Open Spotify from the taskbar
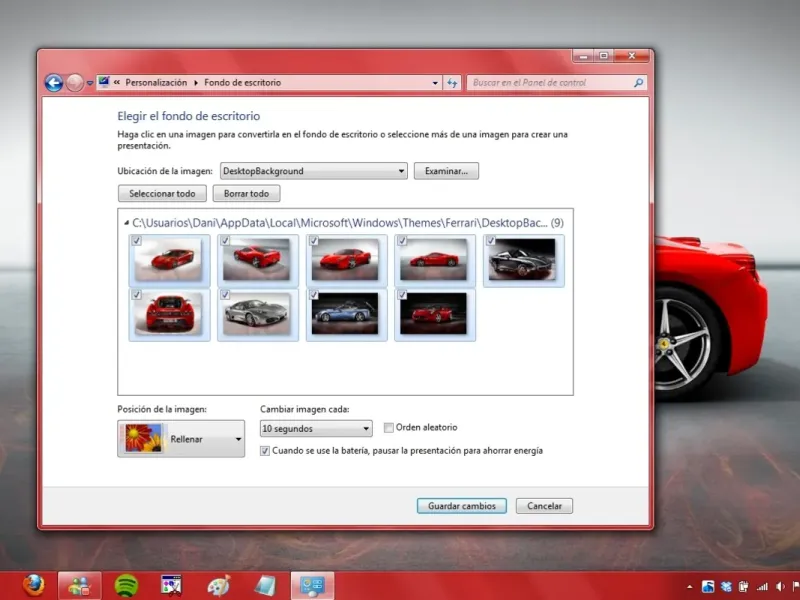The width and height of the screenshot is (800, 600). tap(126, 585)
